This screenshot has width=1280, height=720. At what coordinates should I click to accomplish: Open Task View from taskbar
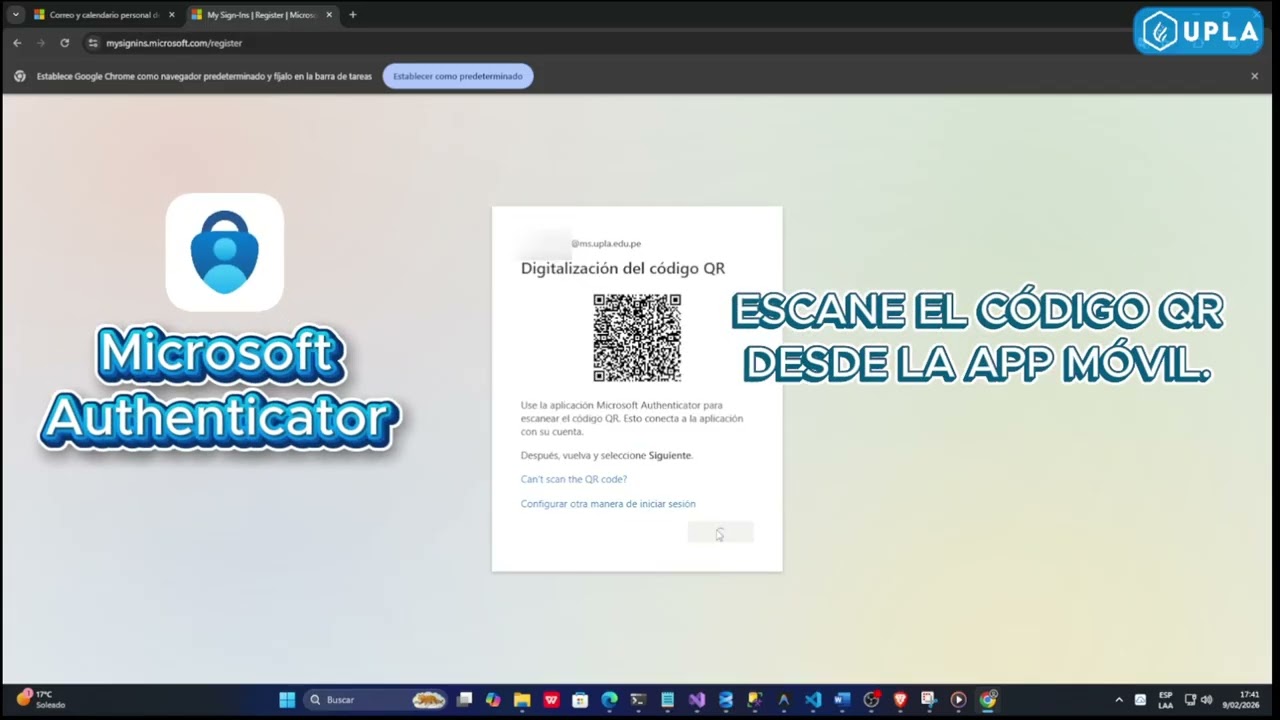click(x=464, y=700)
